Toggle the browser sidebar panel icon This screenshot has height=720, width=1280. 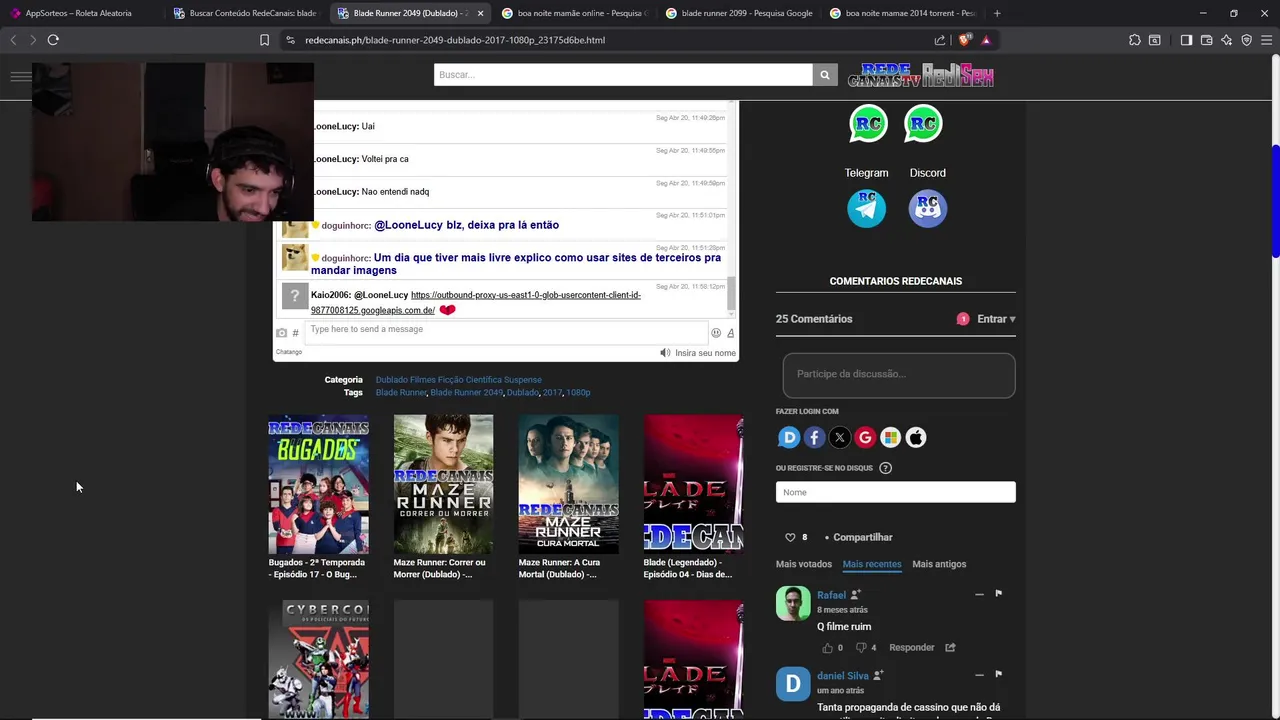(1186, 40)
